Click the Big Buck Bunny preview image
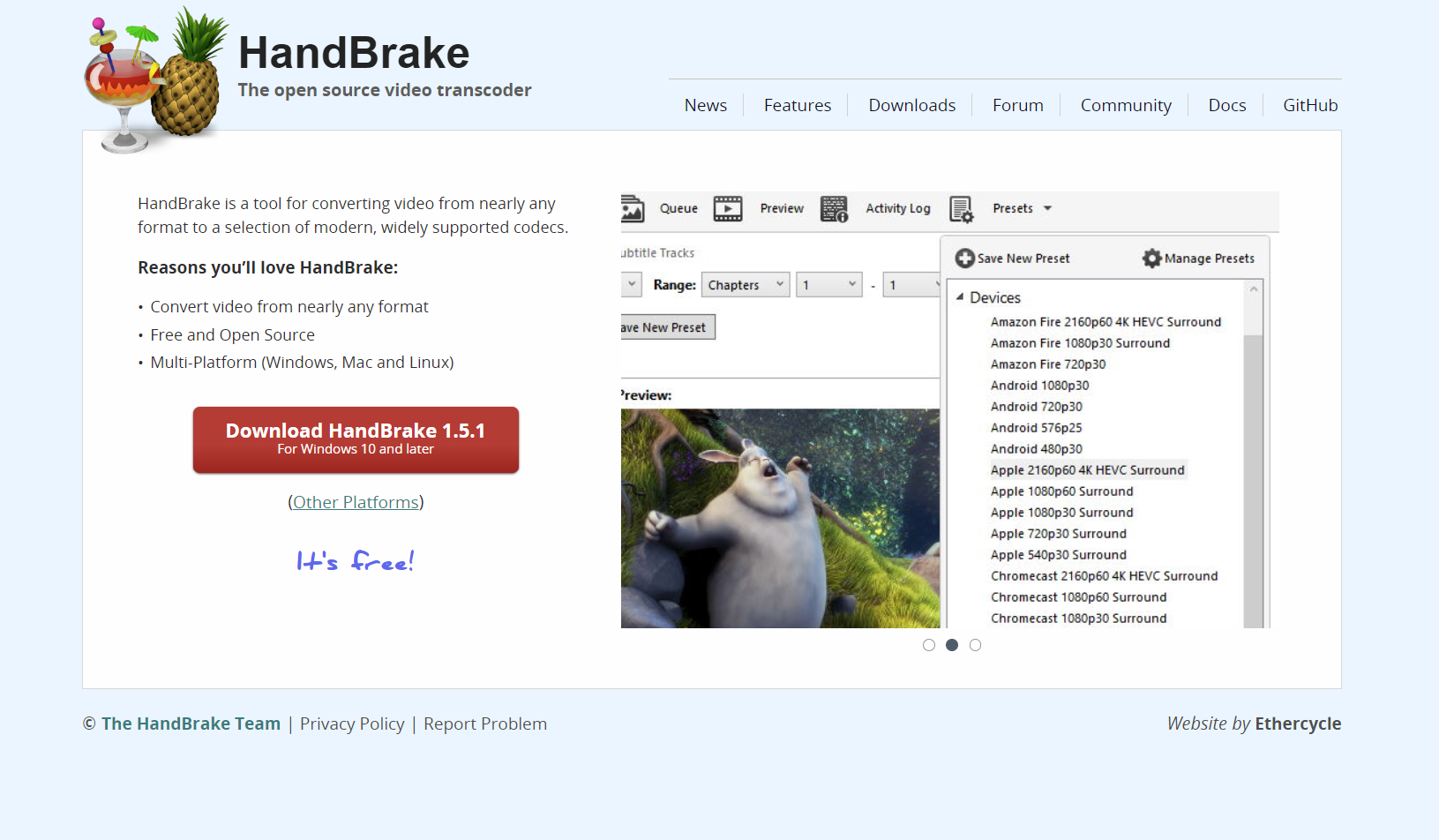 (x=780, y=518)
